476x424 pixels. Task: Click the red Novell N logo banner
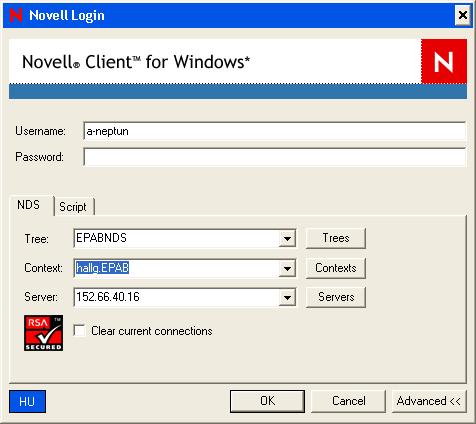(444, 61)
